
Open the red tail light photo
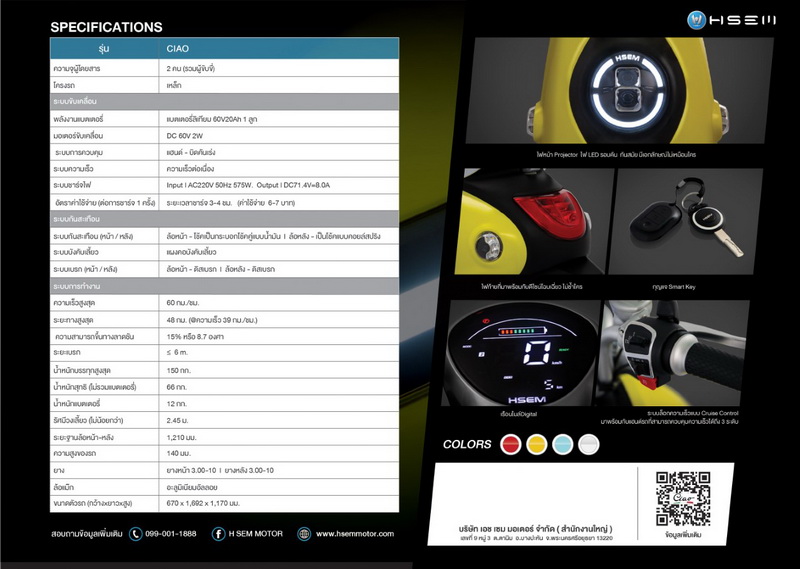(x=533, y=221)
